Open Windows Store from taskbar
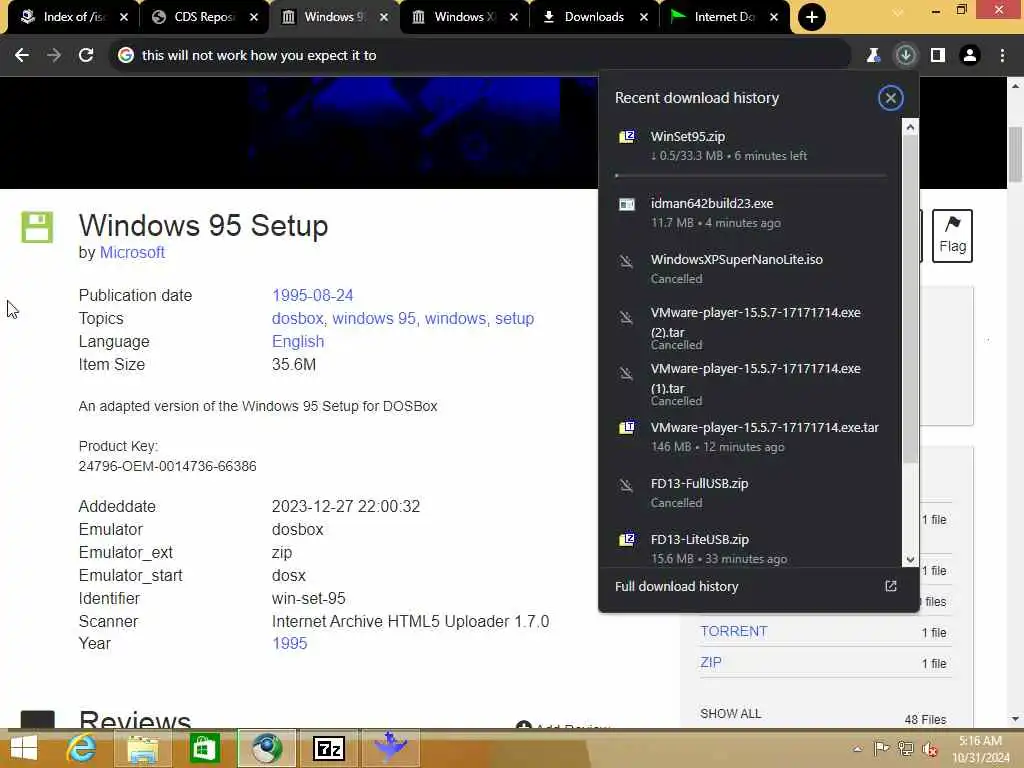Screen dimensions: 1024x768 click(x=204, y=748)
